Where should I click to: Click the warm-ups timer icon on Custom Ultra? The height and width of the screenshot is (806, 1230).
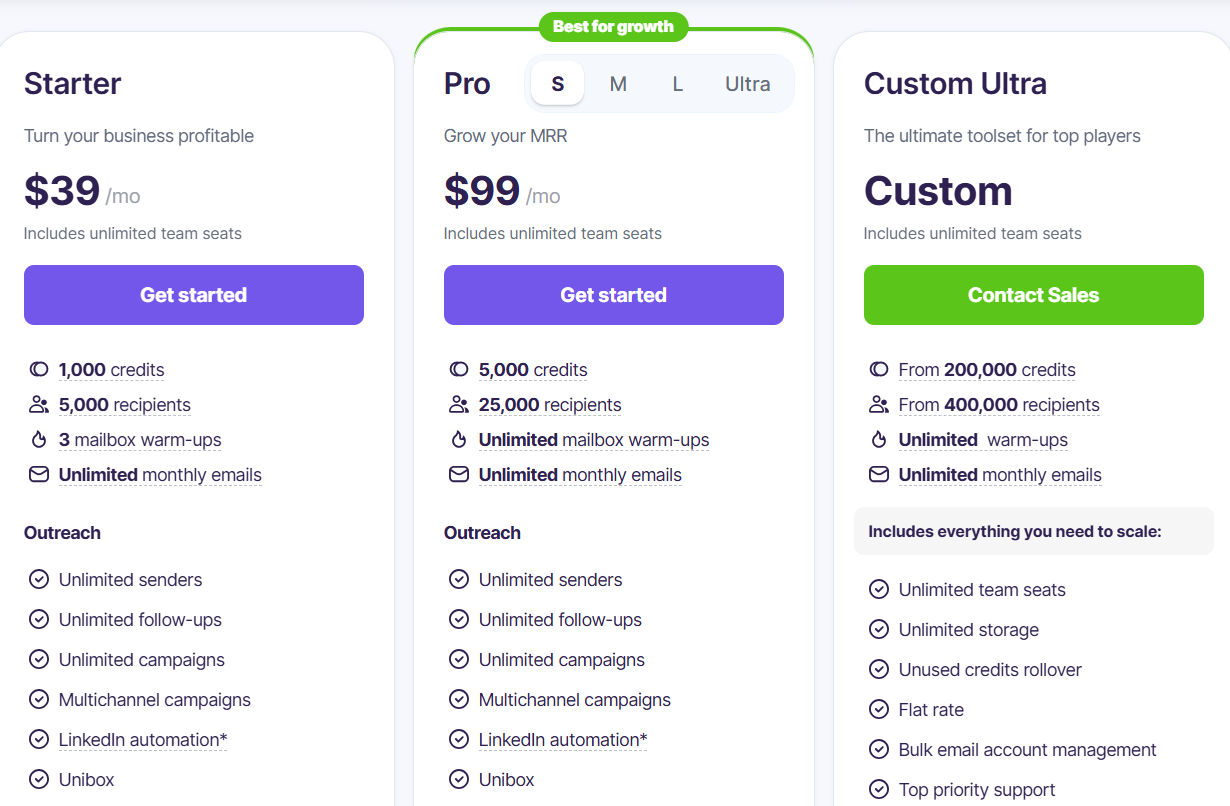[878, 439]
